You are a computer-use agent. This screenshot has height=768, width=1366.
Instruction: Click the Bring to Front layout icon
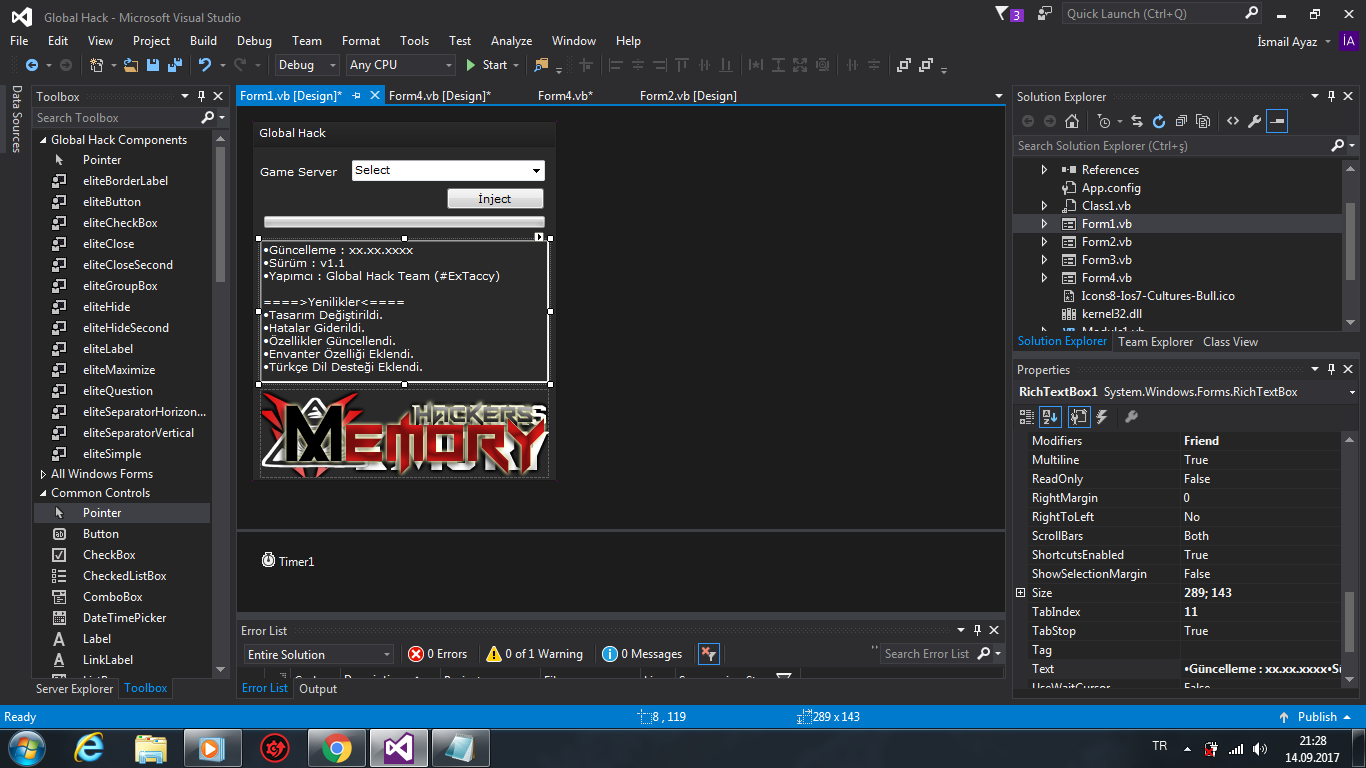pos(903,65)
